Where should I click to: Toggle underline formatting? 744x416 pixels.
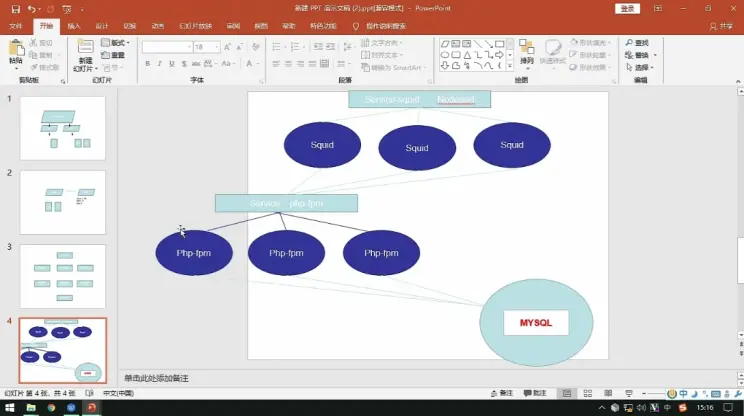(x=172, y=64)
